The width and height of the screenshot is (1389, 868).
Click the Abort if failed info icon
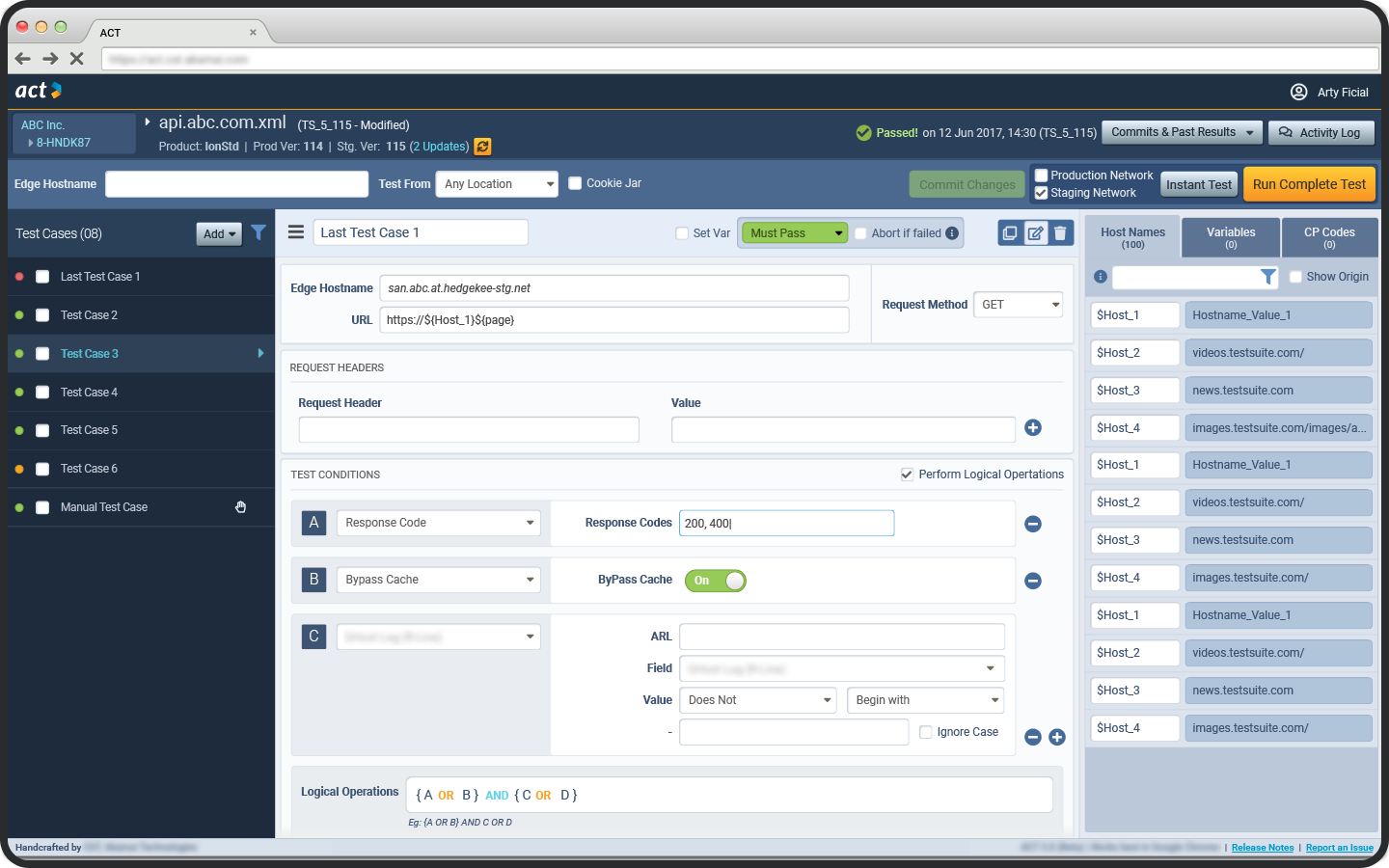952,233
